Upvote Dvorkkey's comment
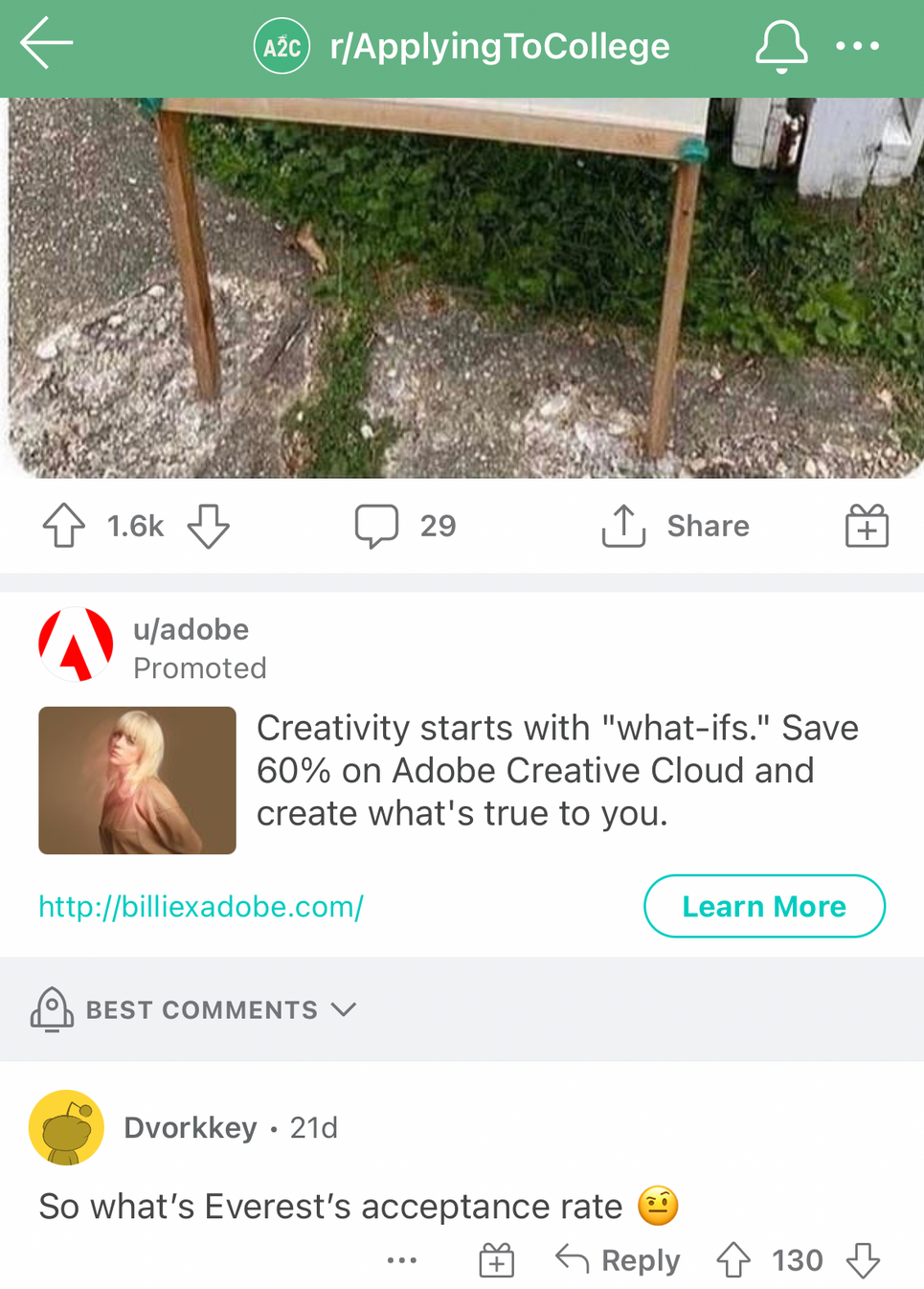The width and height of the screenshot is (924, 1289). tap(733, 1260)
